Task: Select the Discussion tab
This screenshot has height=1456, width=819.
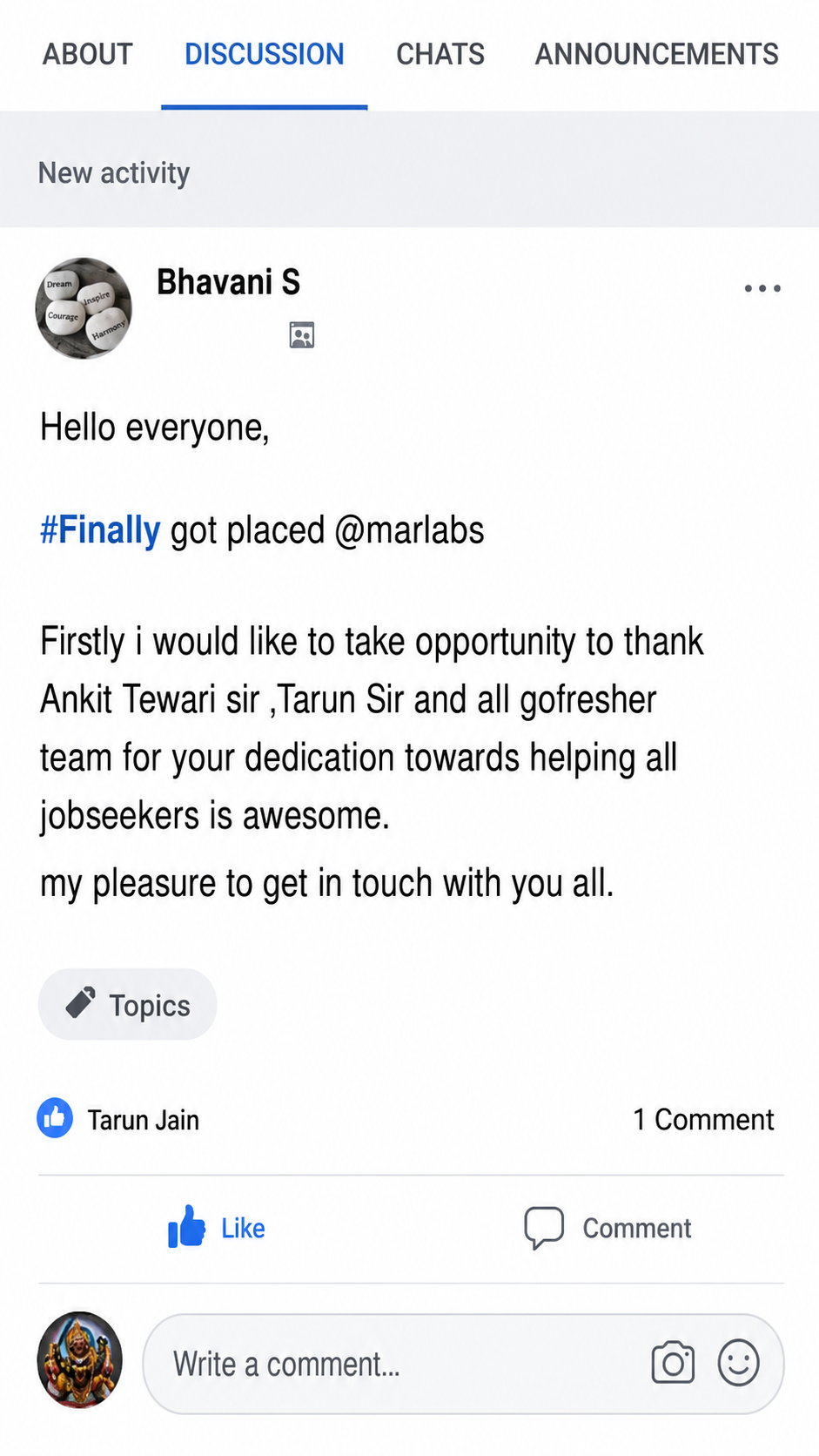Action: pos(265,54)
